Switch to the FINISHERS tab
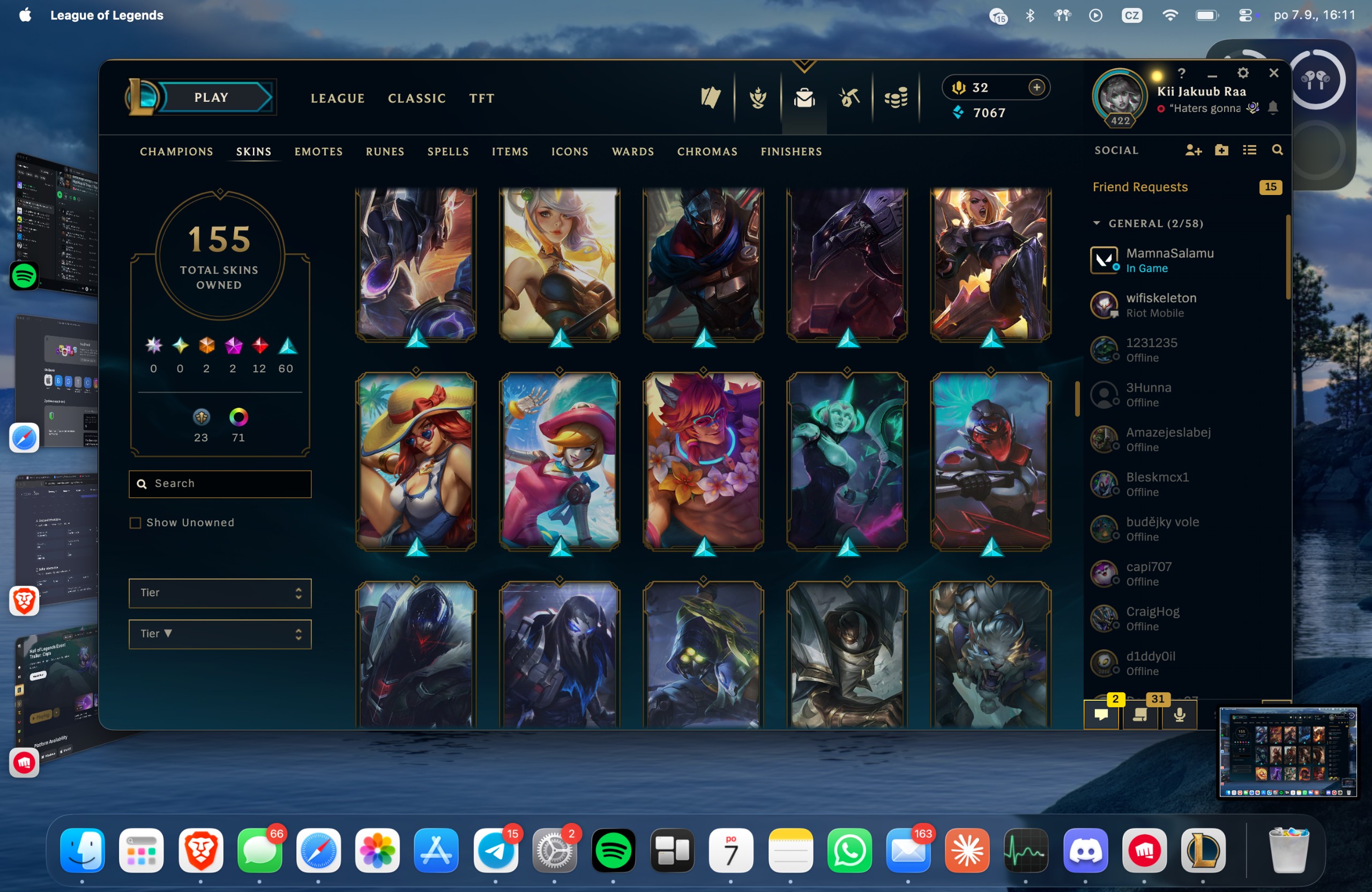The width and height of the screenshot is (1372, 892). (x=791, y=152)
